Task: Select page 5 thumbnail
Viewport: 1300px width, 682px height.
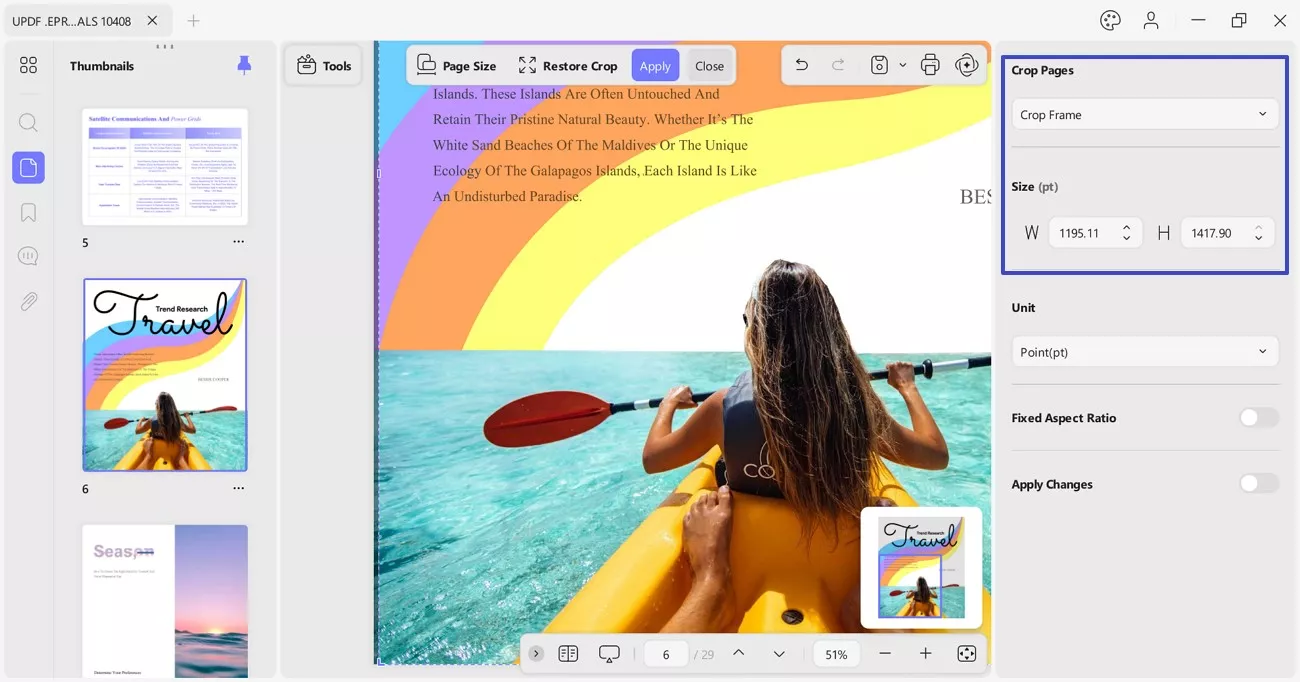Action: tap(165, 166)
